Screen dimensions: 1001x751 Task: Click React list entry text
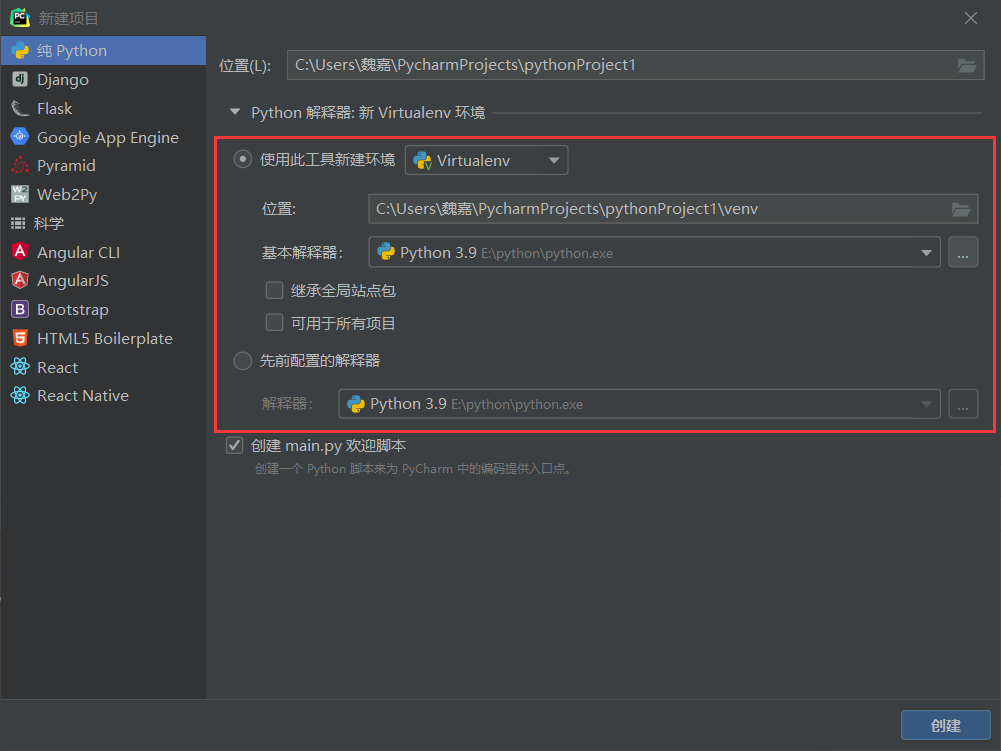57,368
